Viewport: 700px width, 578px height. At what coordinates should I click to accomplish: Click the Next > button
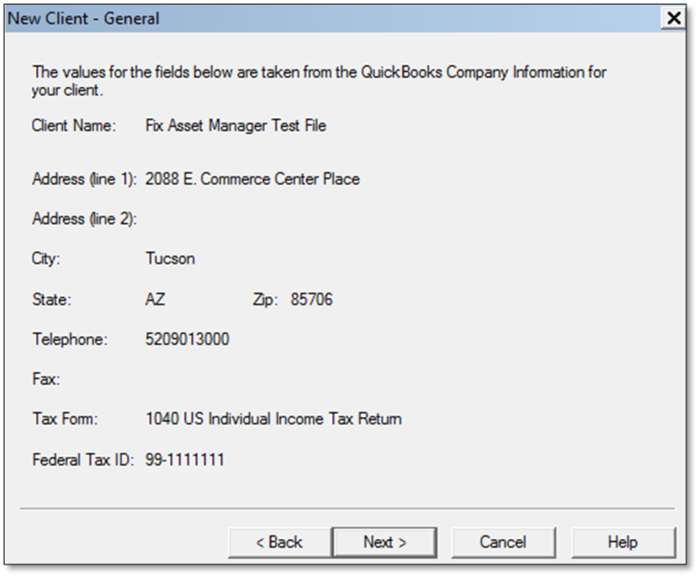(x=384, y=542)
